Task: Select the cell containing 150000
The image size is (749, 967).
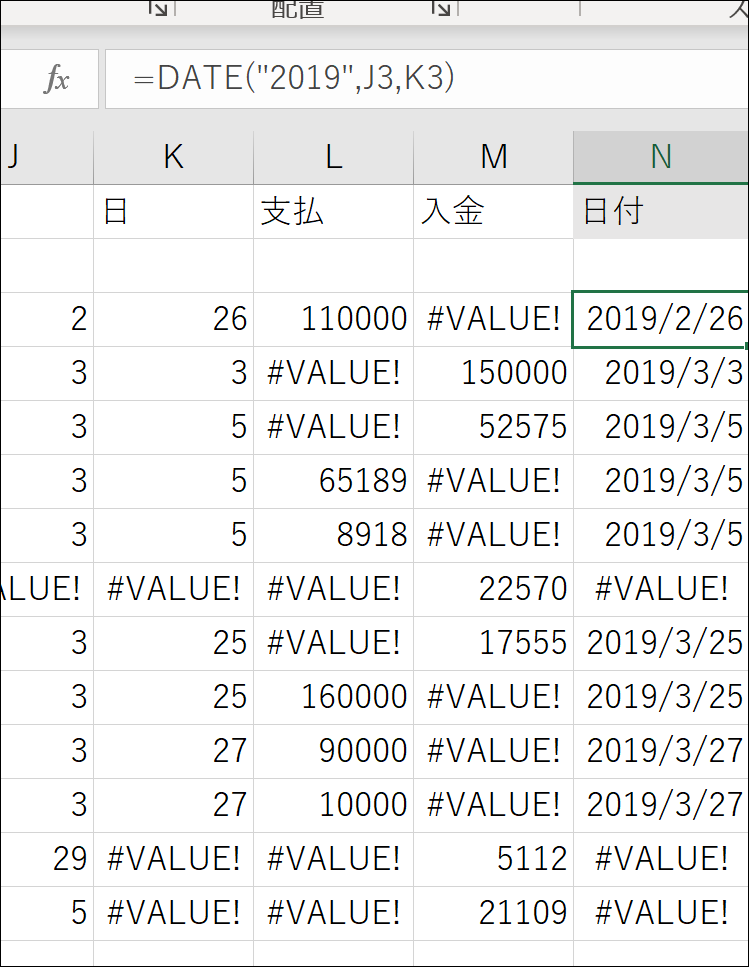Action: (493, 373)
